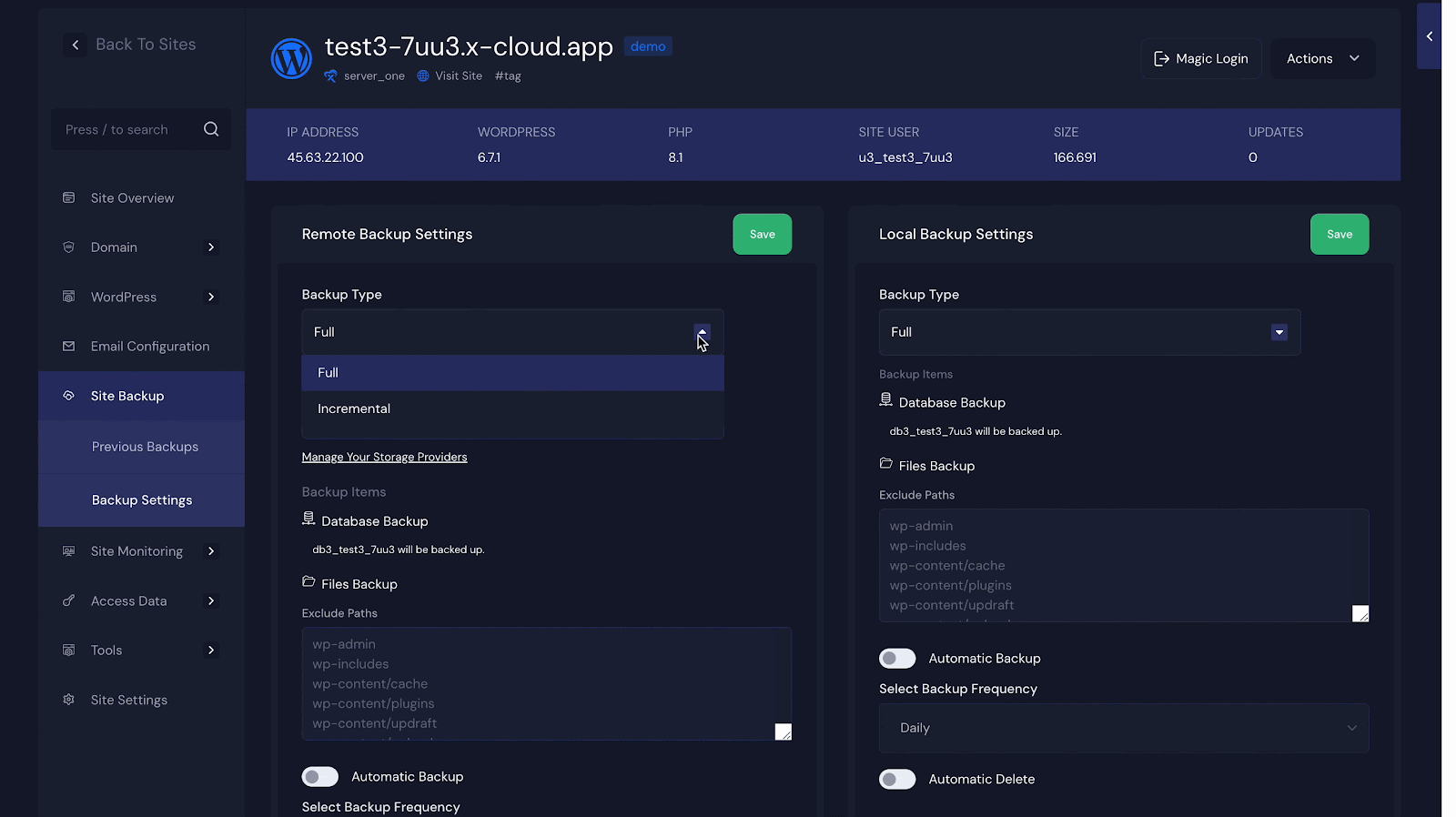This screenshot has height=817, width=1456.
Task: Click the Local Database Backup icon
Action: [x=885, y=399]
